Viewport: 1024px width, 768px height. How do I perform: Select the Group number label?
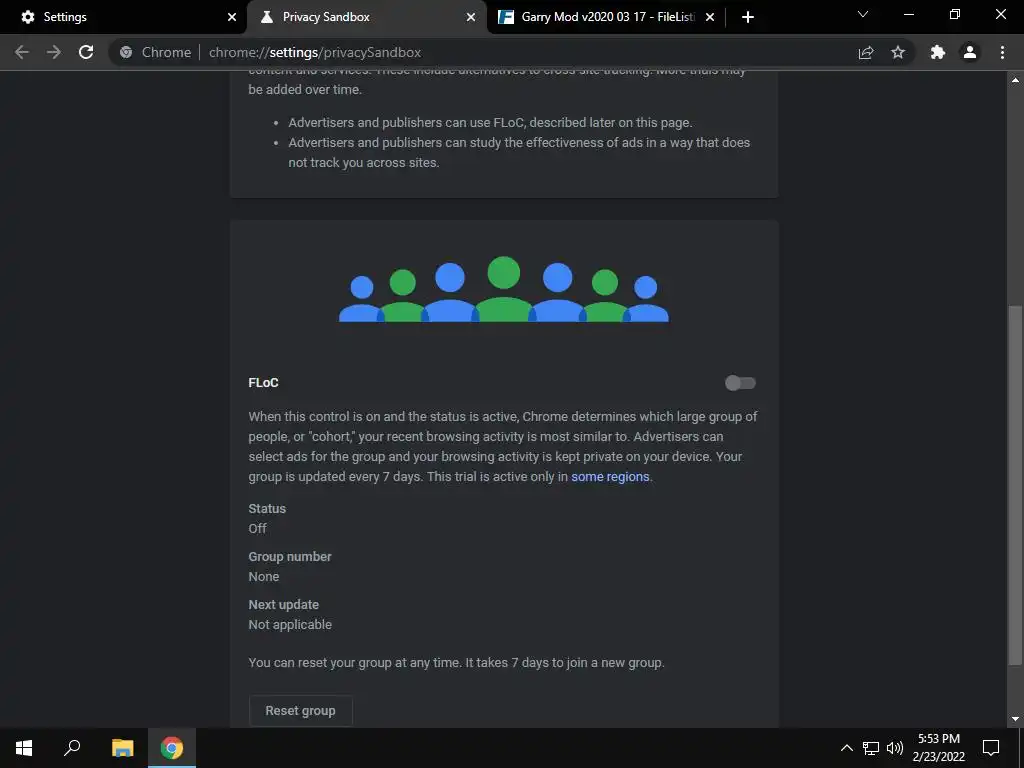point(290,557)
